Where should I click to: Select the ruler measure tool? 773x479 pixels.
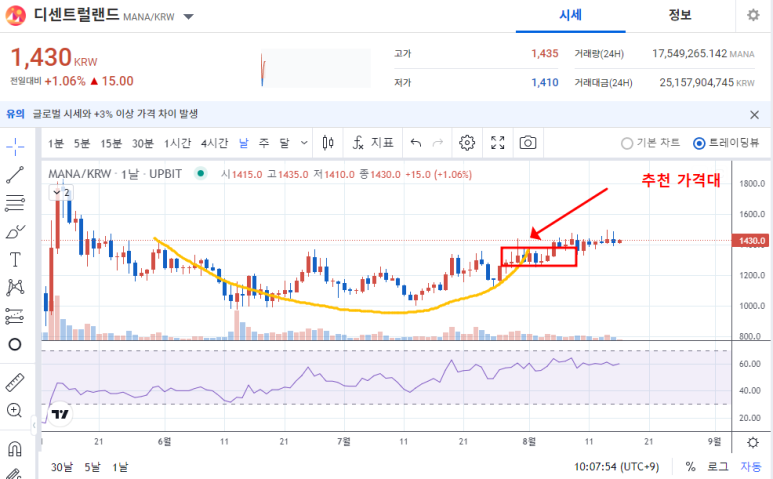tap(15, 382)
